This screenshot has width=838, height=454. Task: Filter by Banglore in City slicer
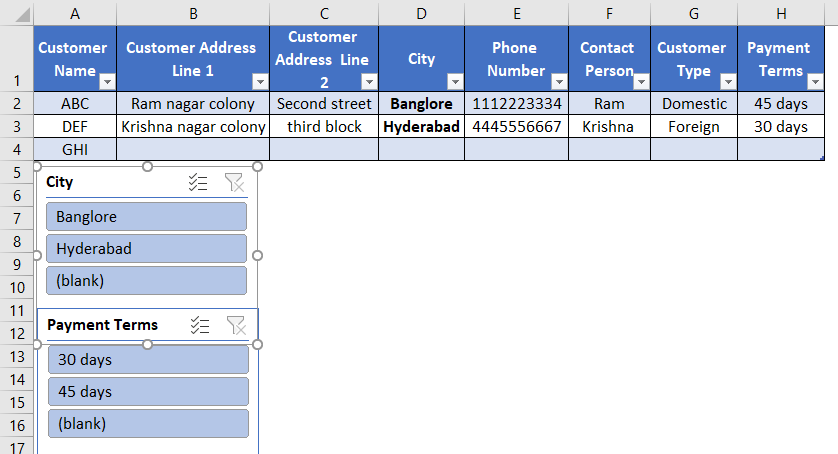point(146,217)
